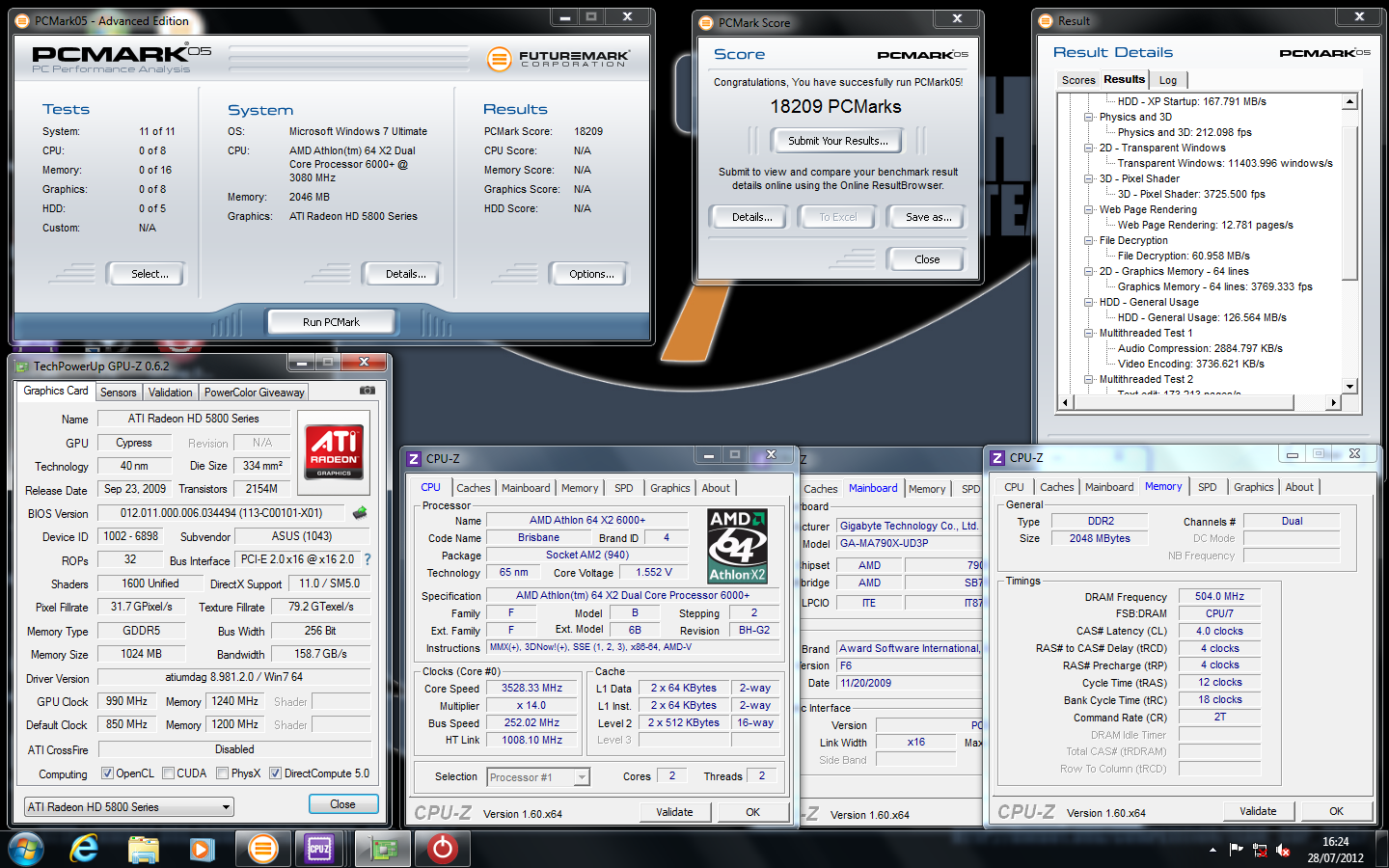The height and width of the screenshot is (868, 1389).
Task: Toggle the PhysX checkbox in GPU-Z
Action: [223, 773]
